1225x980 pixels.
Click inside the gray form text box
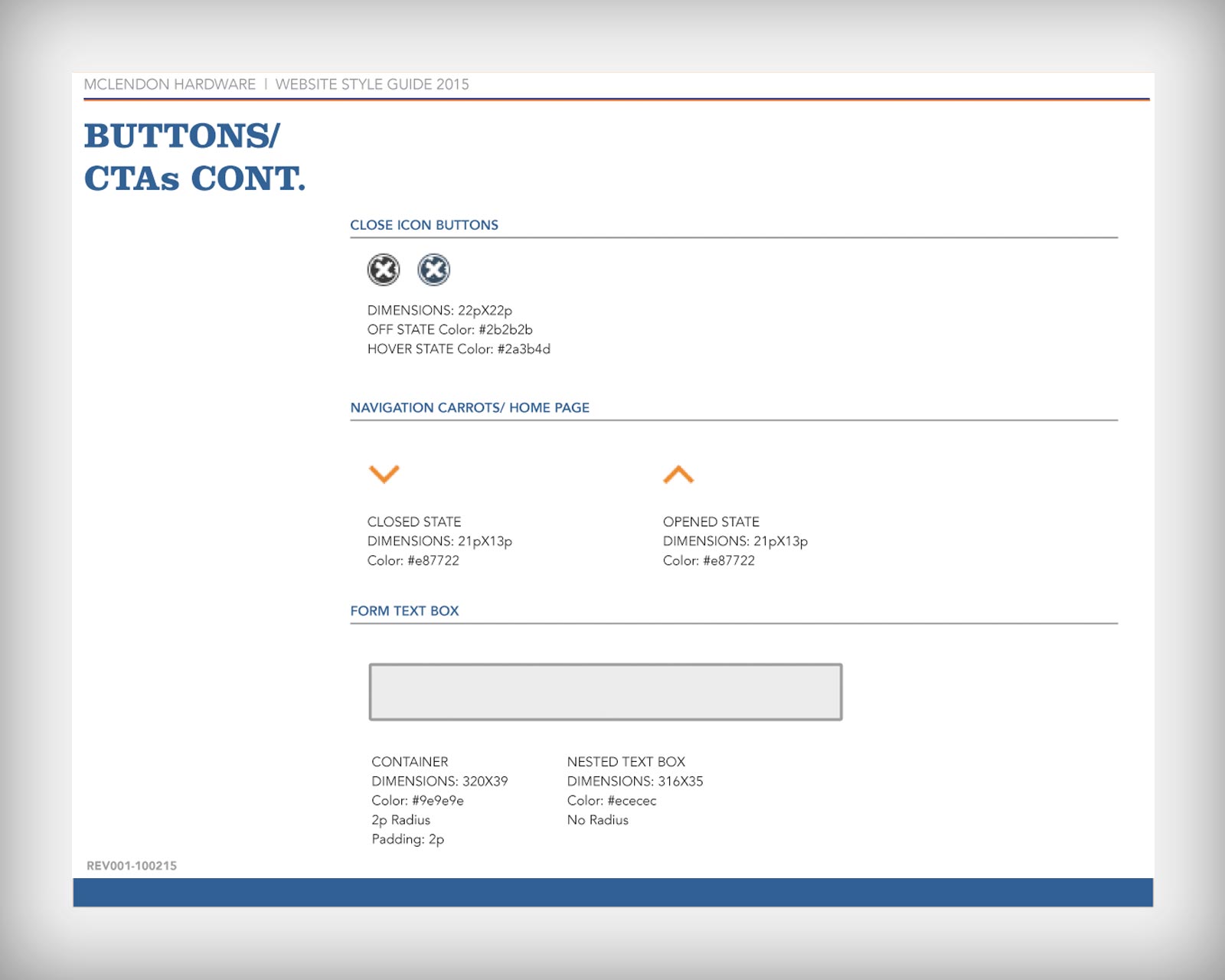pyautogui.click(x=606, y=692)
